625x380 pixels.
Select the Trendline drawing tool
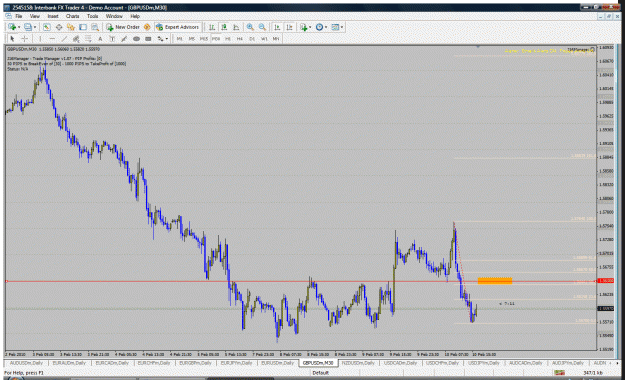tap(64, 39)
